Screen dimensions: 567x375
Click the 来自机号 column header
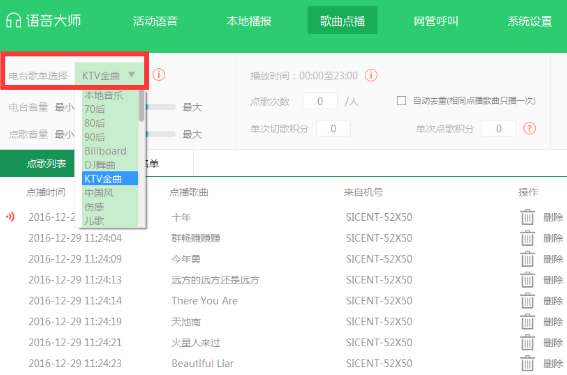click(363, 192)
